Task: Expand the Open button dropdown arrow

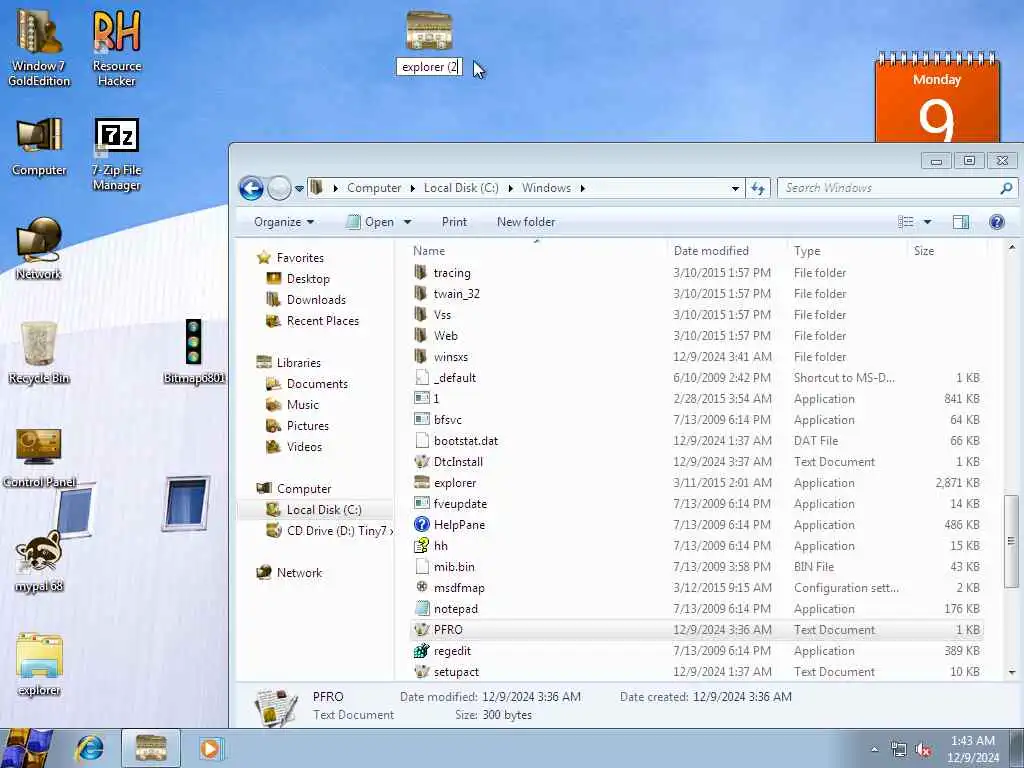Action: (x=408, y=222)
